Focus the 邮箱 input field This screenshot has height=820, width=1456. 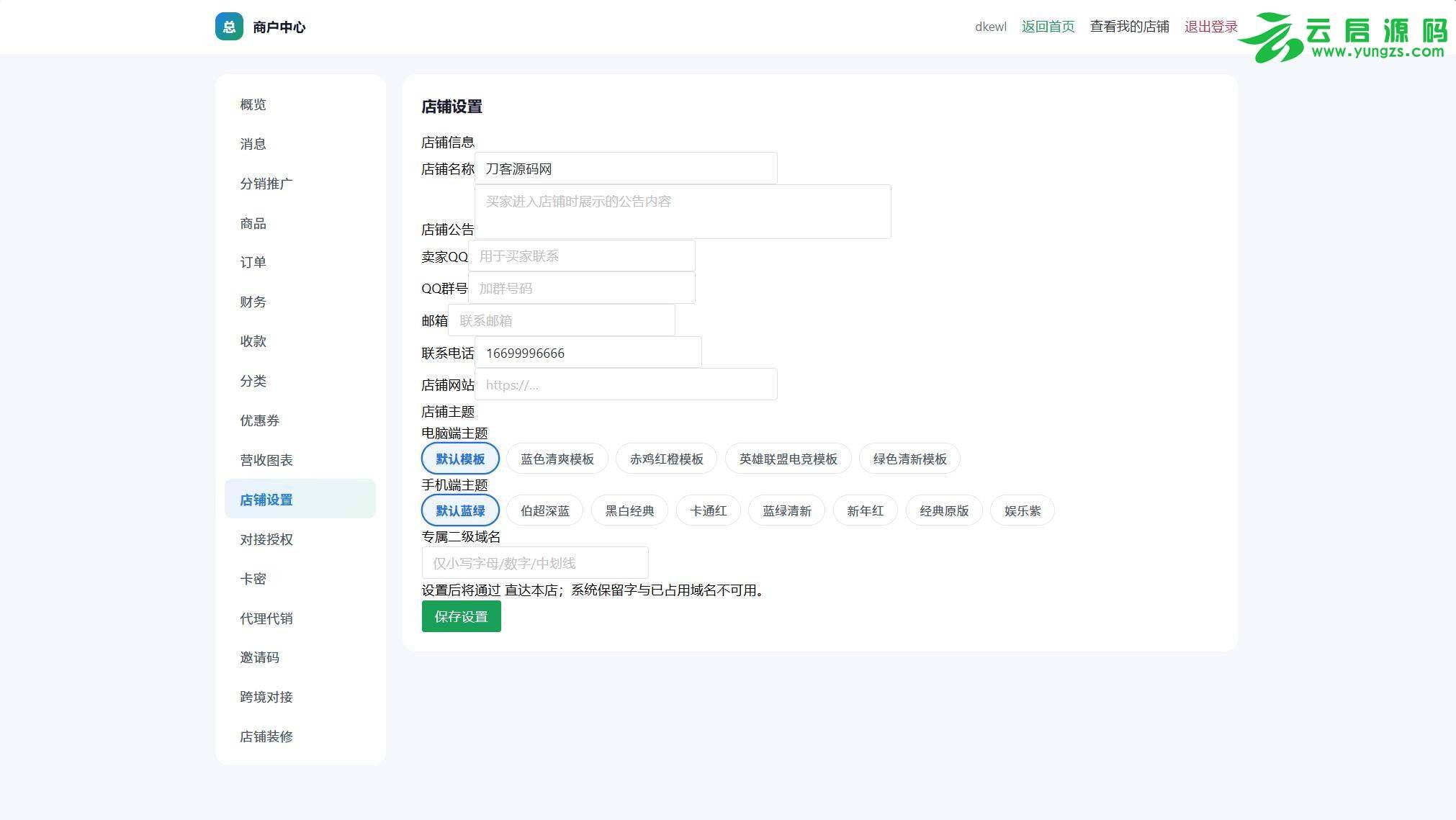click(x=562, y=320)
